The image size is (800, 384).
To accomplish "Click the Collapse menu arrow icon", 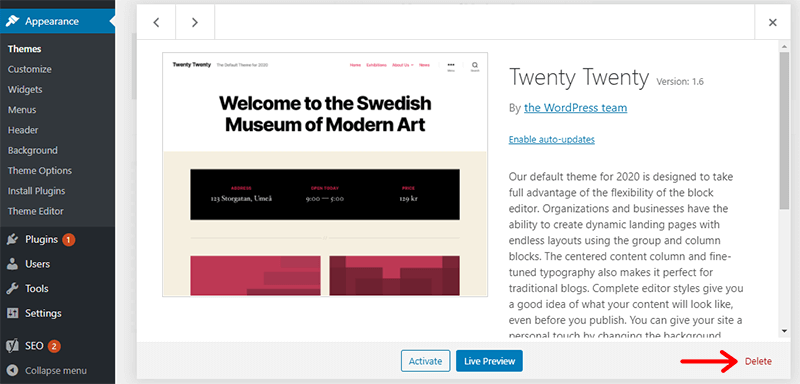I will 13,371.
